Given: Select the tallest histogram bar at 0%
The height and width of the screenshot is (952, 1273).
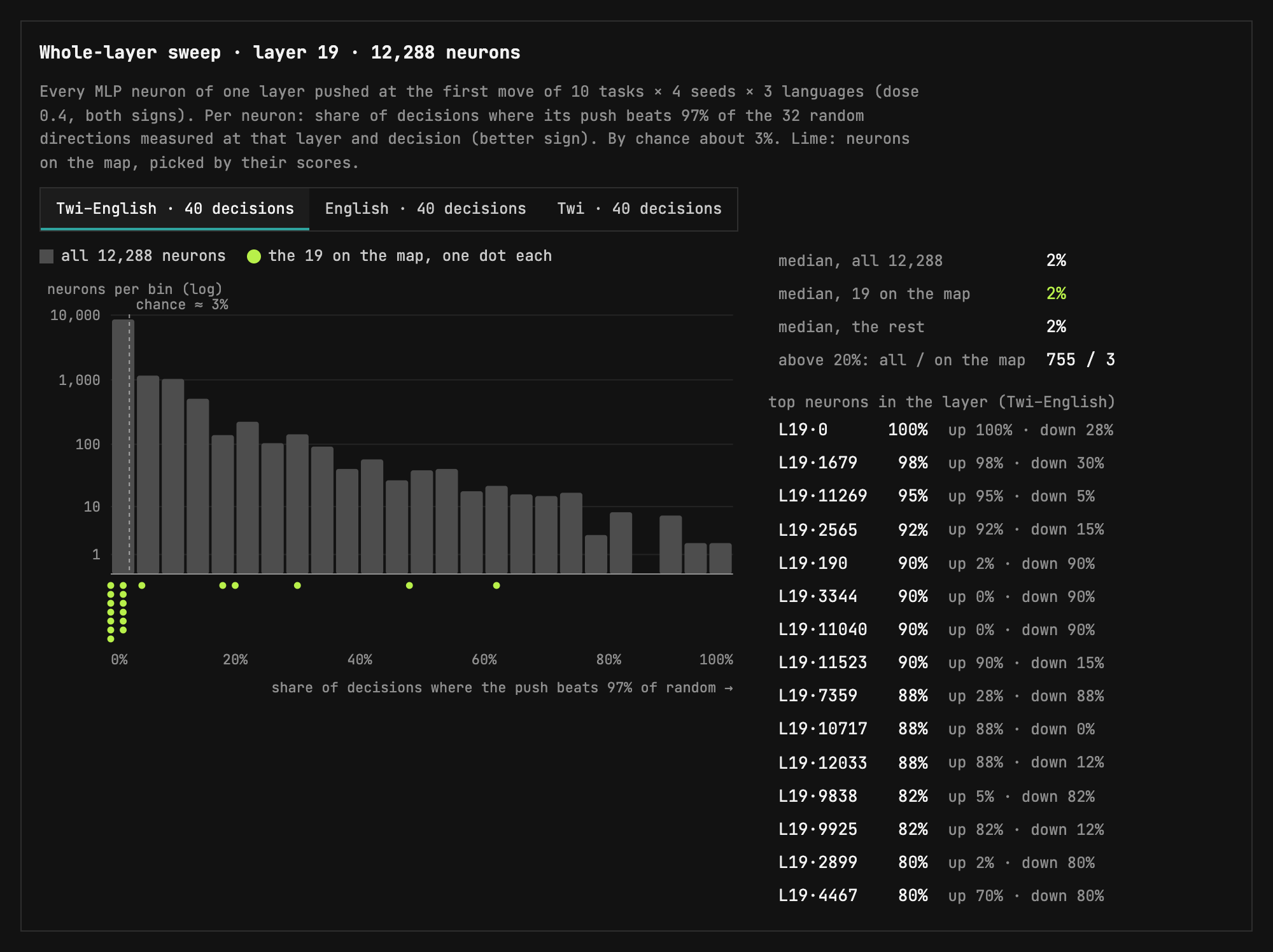Looking at the screenshot, I should 123,447.
